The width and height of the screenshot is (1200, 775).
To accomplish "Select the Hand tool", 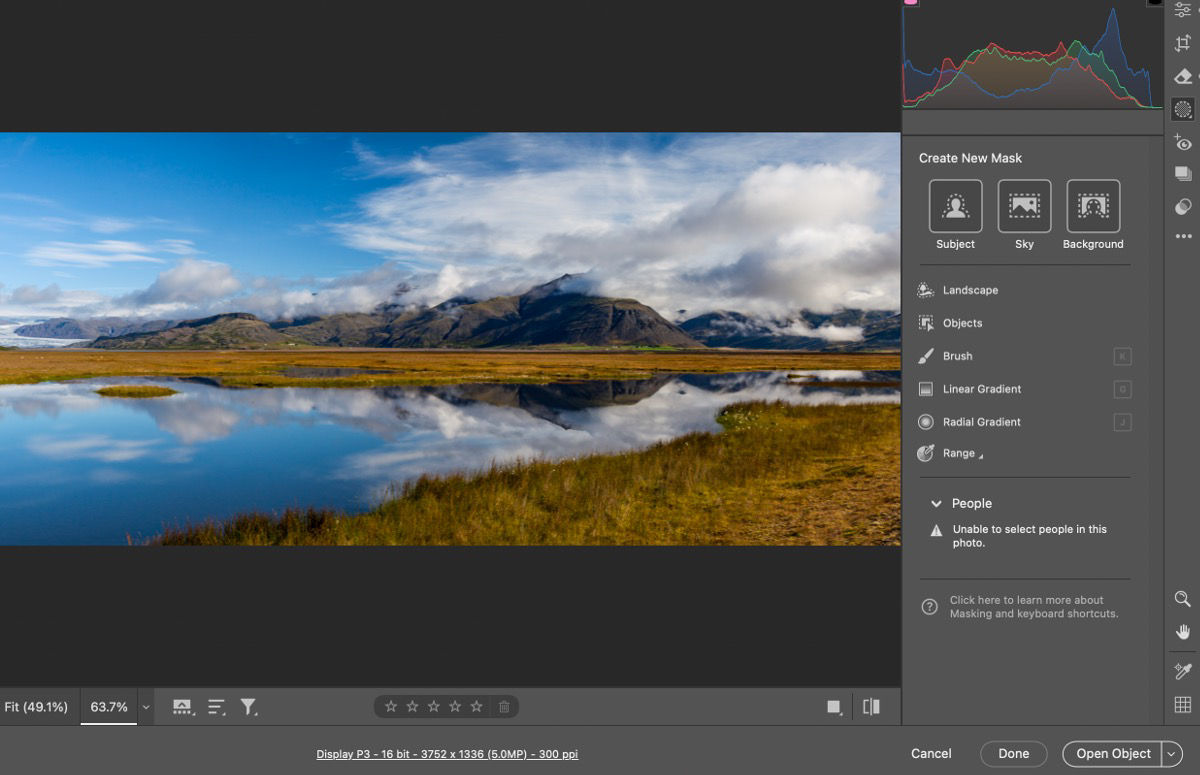I will point(1182,631).
